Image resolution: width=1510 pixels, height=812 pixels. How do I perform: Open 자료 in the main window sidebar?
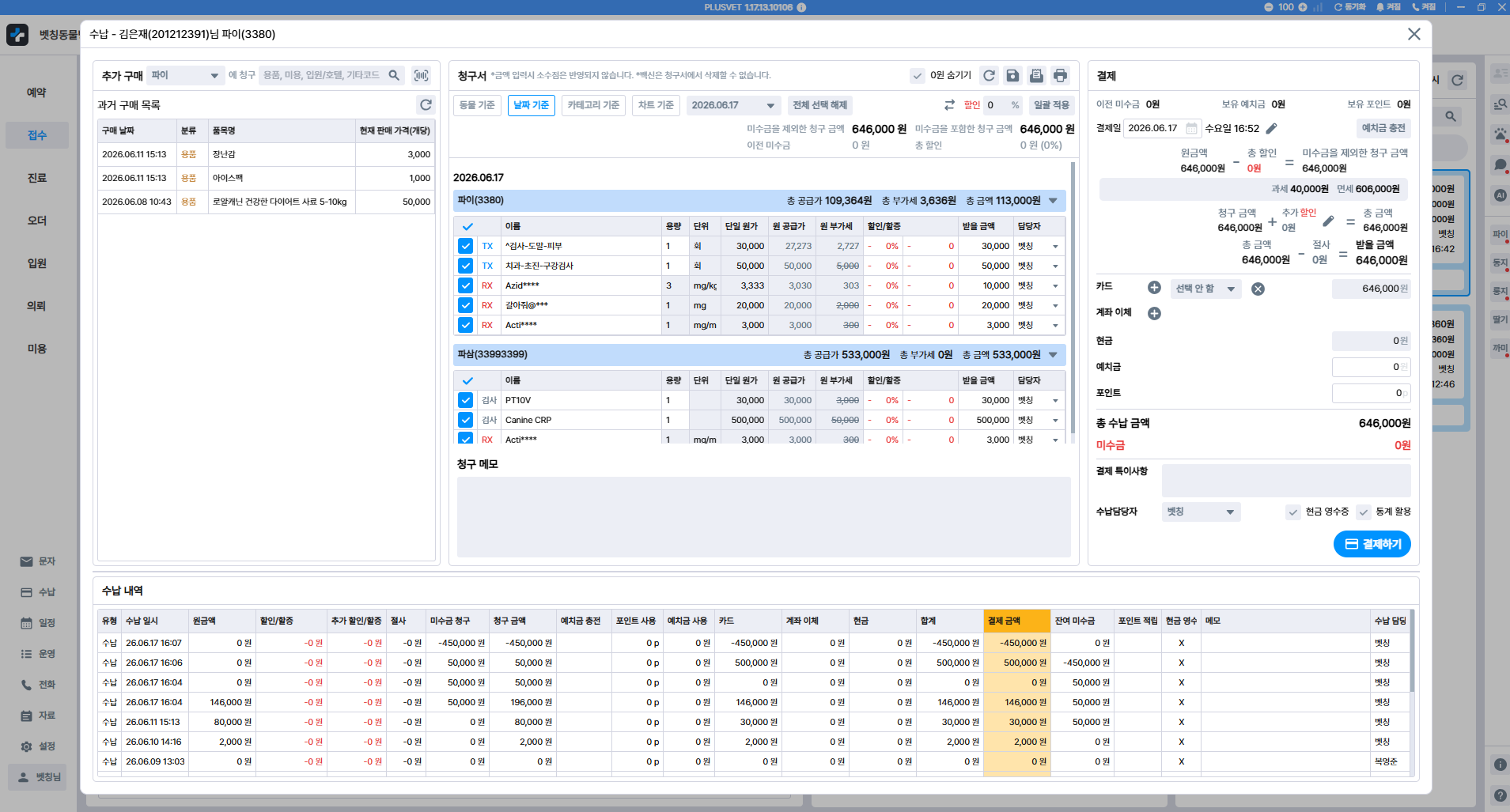(x=38, y=716)
